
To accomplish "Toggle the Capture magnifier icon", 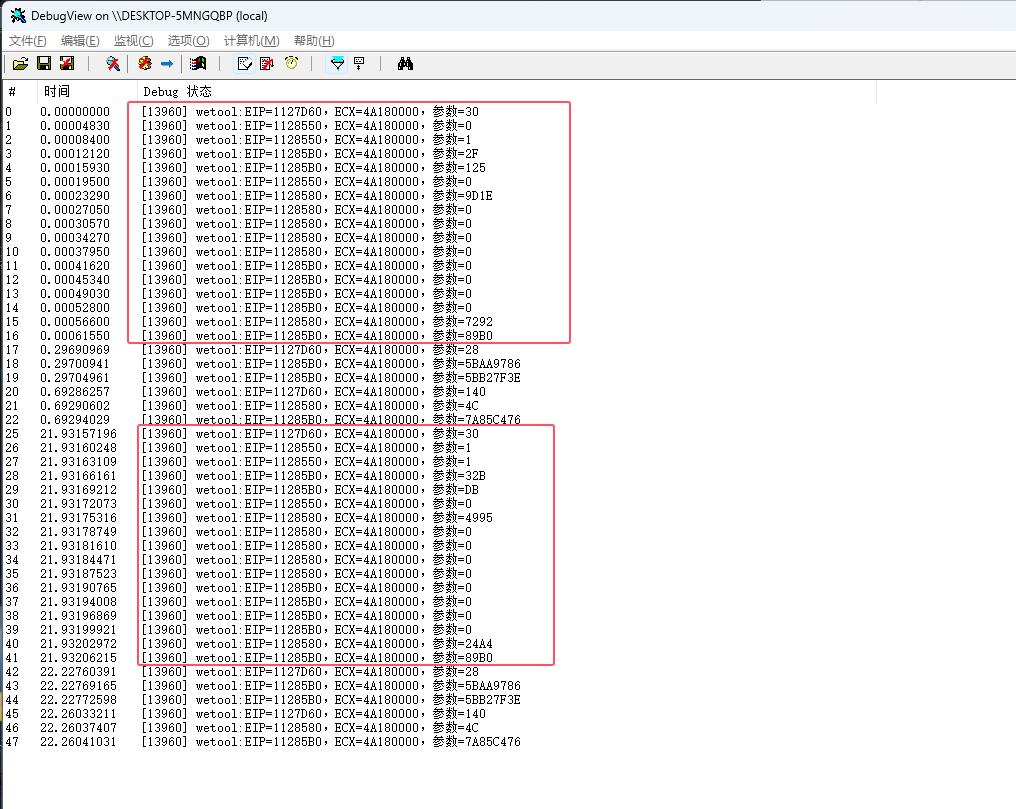I will [x=113, y=63].
